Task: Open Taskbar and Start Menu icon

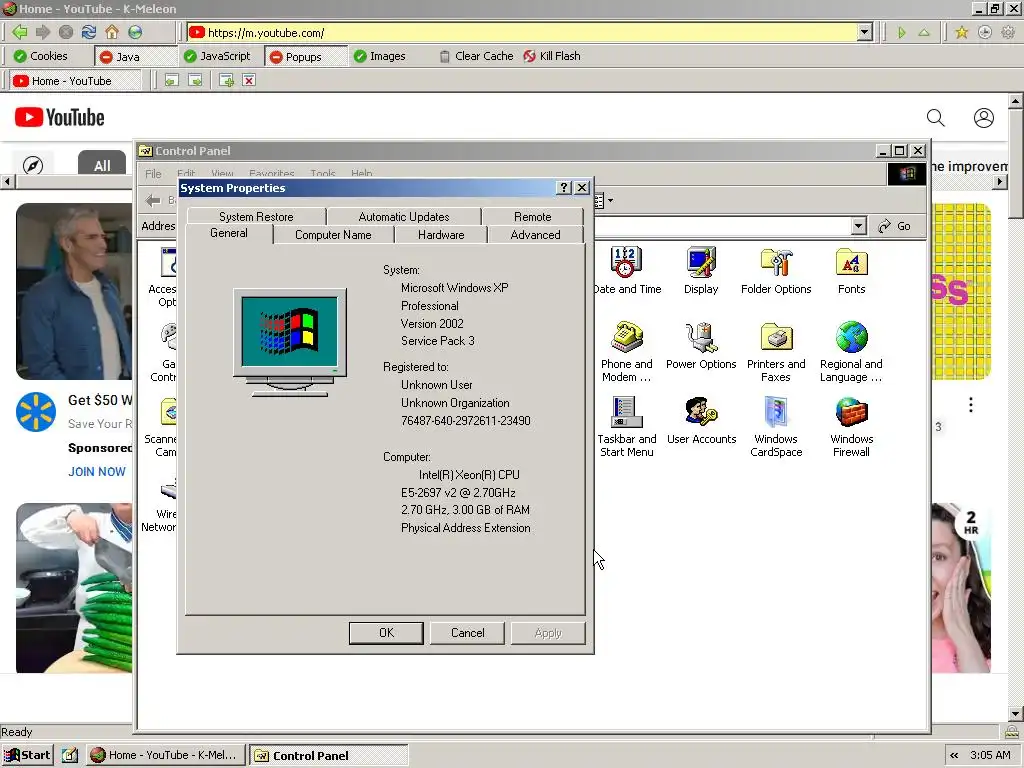Action: click(x=626, y=427)
